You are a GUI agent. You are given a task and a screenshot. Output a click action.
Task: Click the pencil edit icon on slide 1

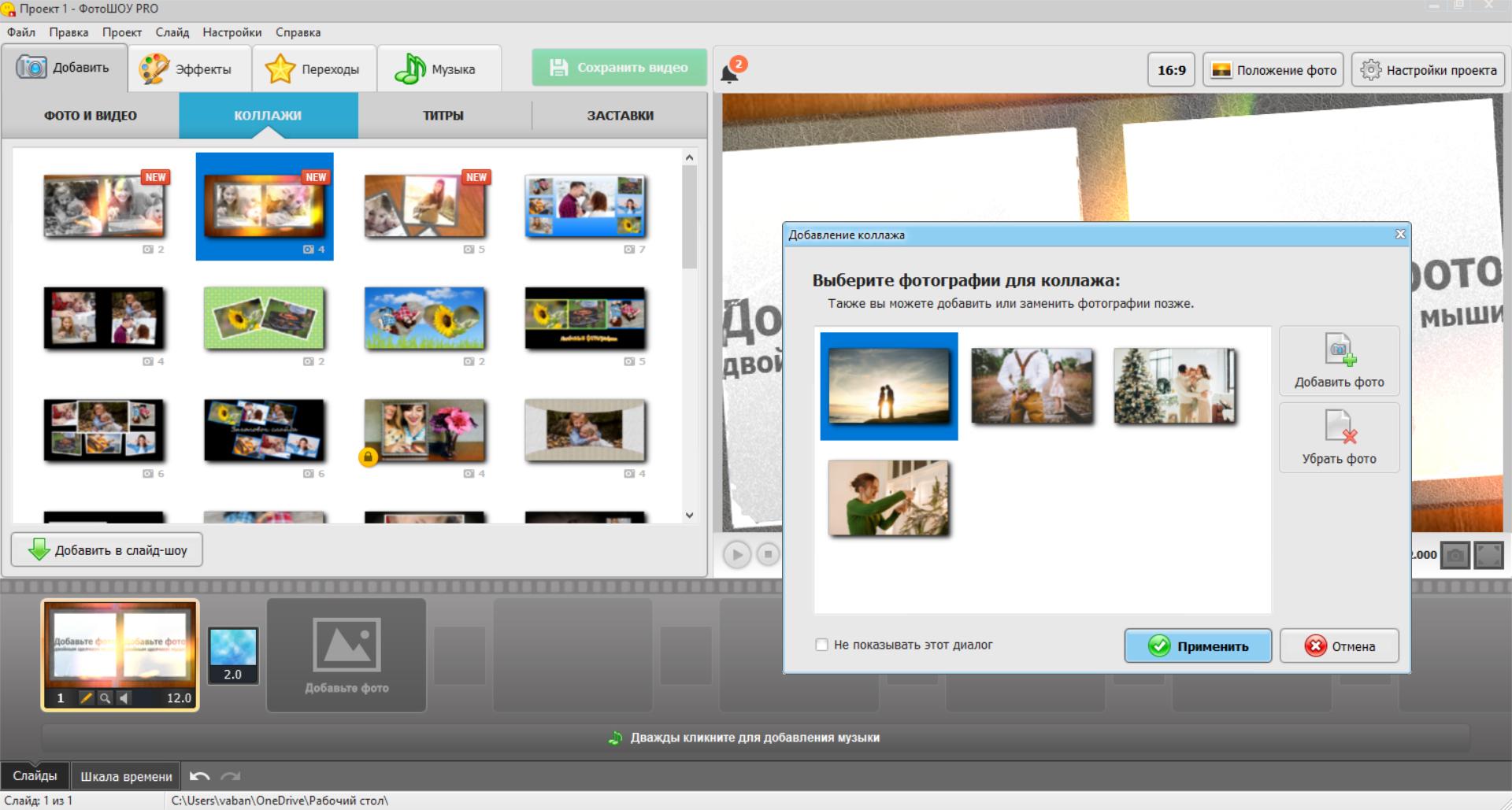(x=86, y=698)
